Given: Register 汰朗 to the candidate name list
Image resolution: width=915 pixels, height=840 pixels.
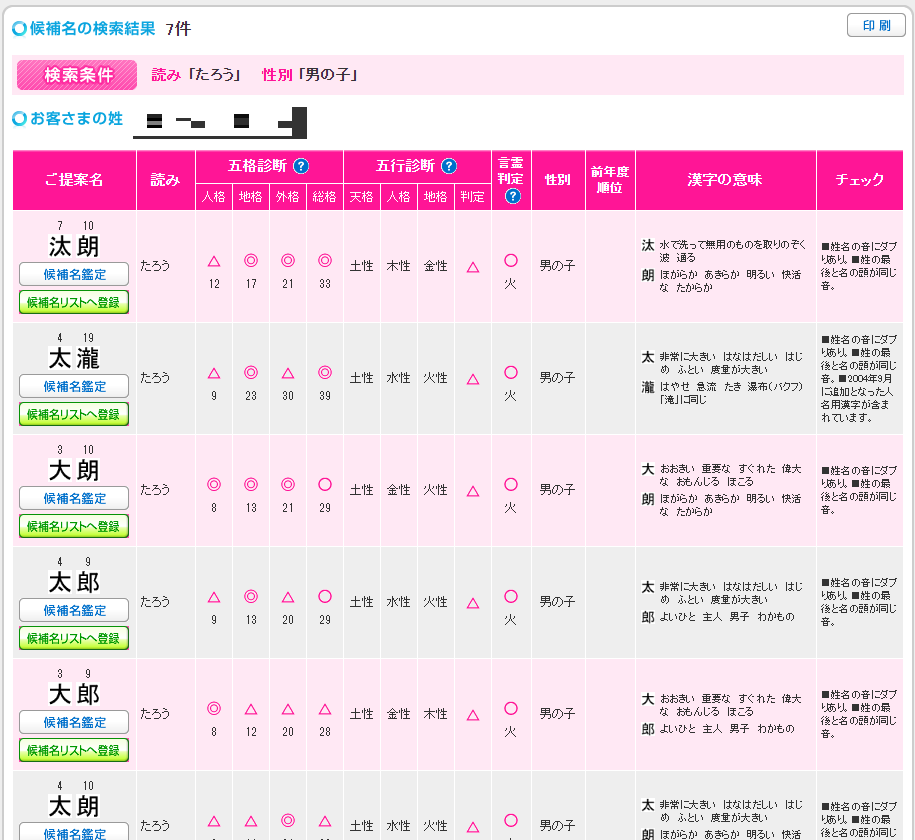Looking at the screenshot, I should tap(74, 302).
